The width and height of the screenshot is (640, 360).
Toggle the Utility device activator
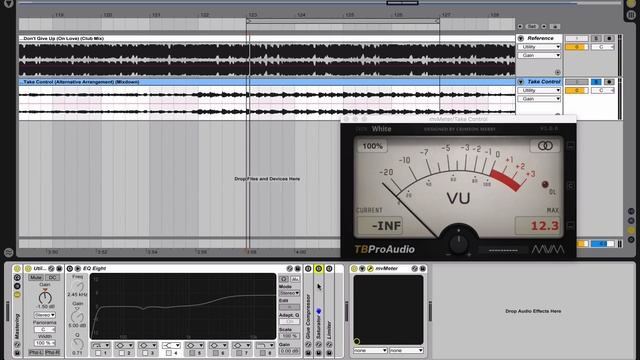[28, 269]
